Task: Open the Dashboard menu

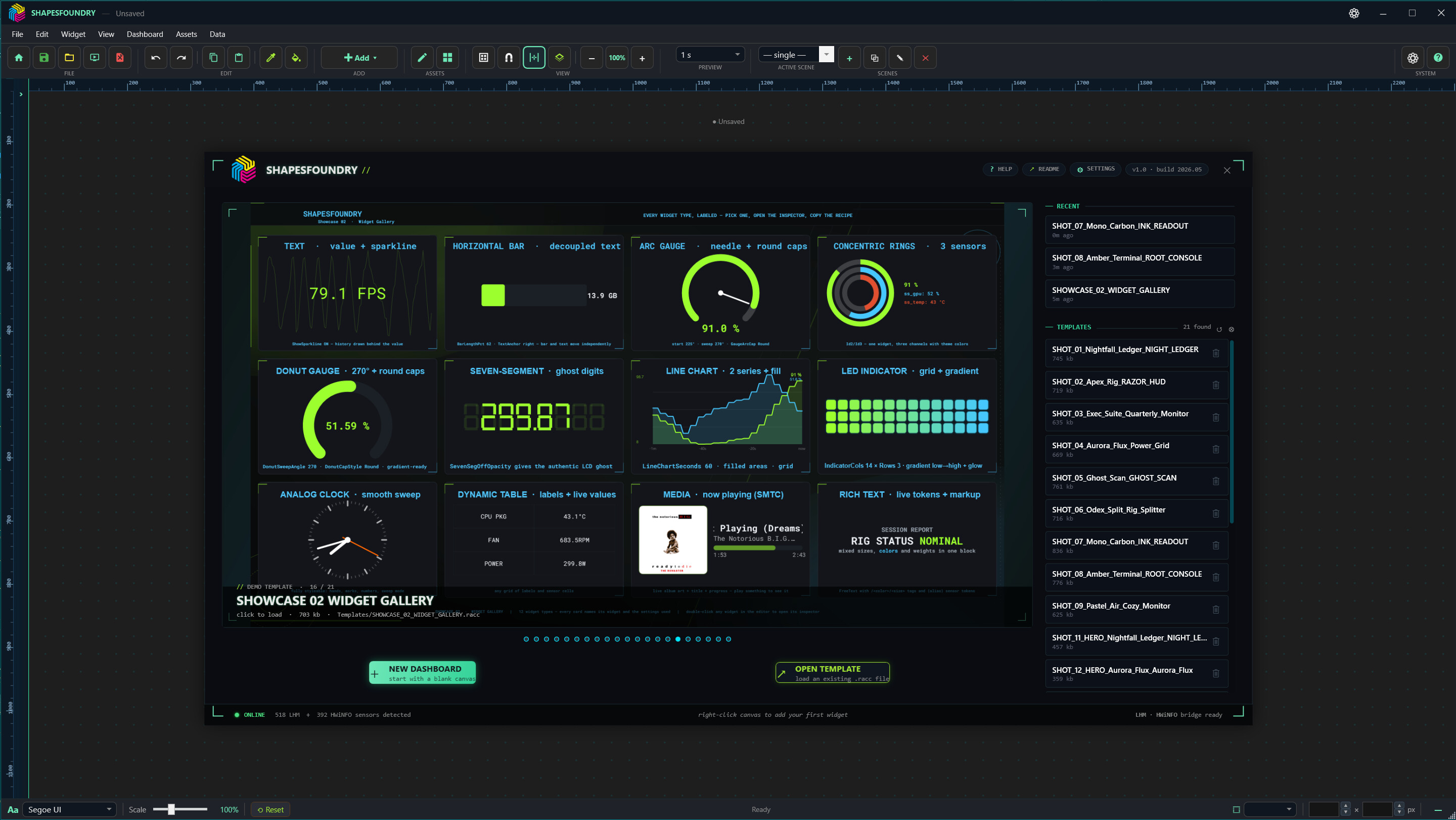Action: 145,34
